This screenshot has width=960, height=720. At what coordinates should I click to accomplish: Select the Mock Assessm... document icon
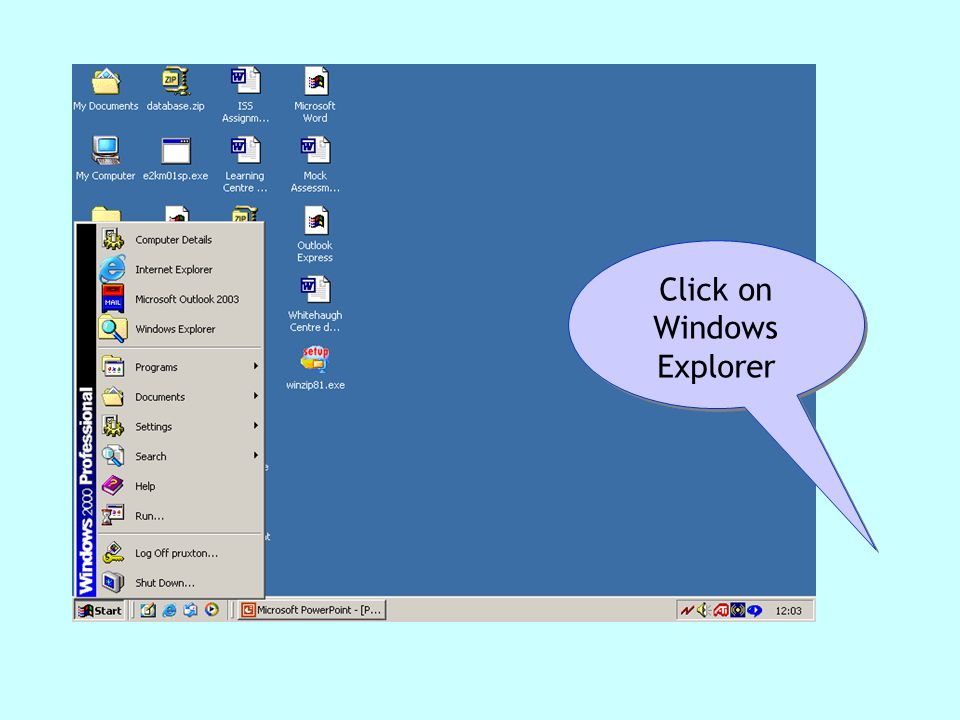[x=315, y=165]
